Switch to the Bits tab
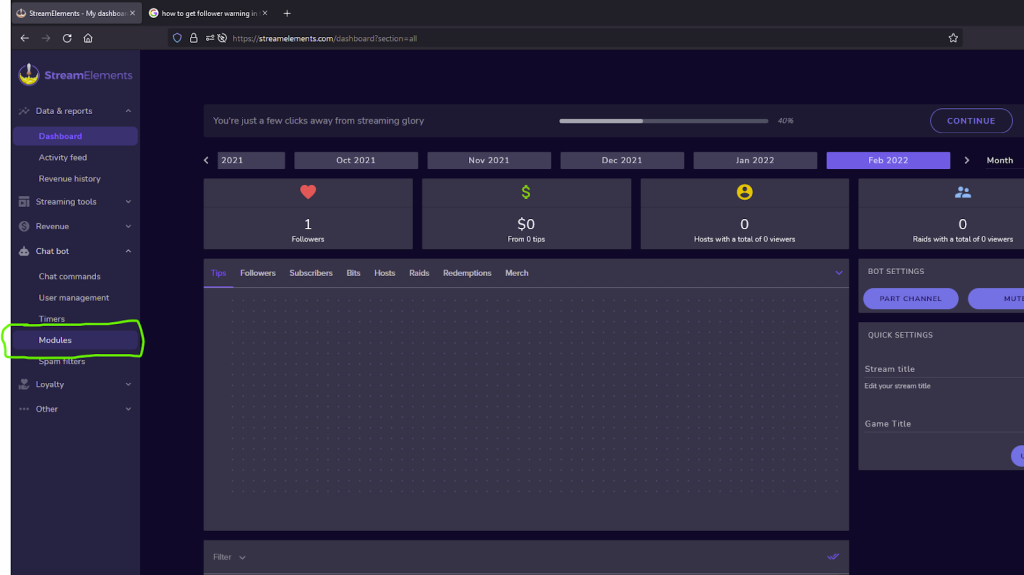The height and width of the screenshot is (575, 1024). pyautogui.click(x=353, y=273)
